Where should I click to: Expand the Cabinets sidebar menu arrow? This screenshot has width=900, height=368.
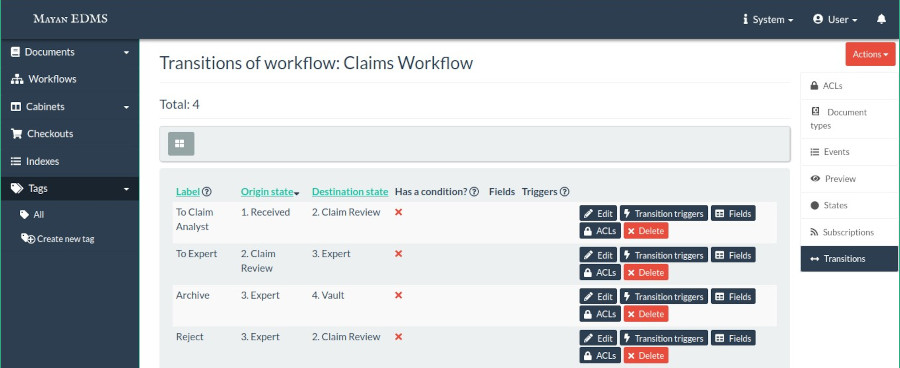[126, 107]
